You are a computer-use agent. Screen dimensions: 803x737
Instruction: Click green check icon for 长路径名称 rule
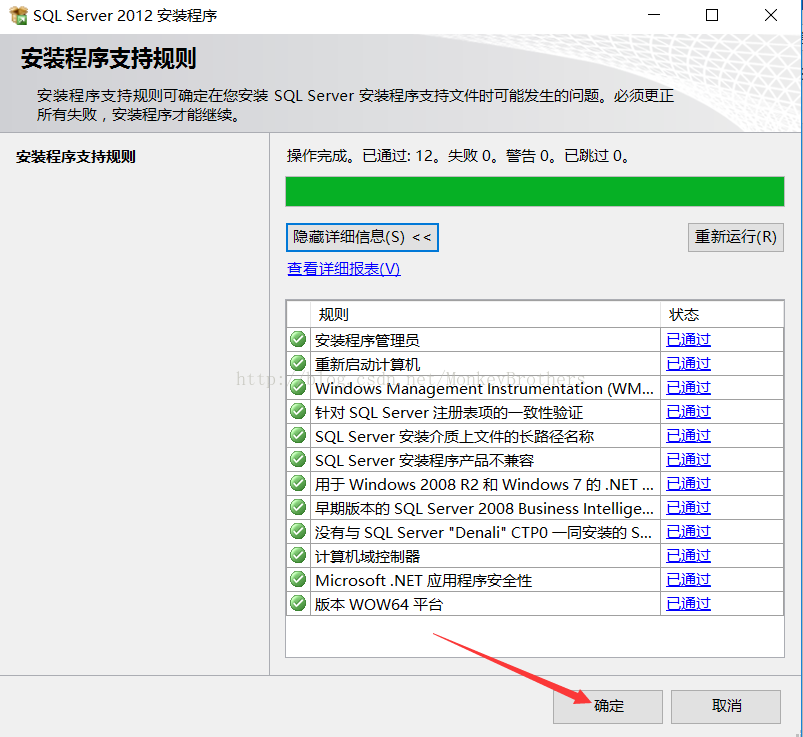pos(298,435)
